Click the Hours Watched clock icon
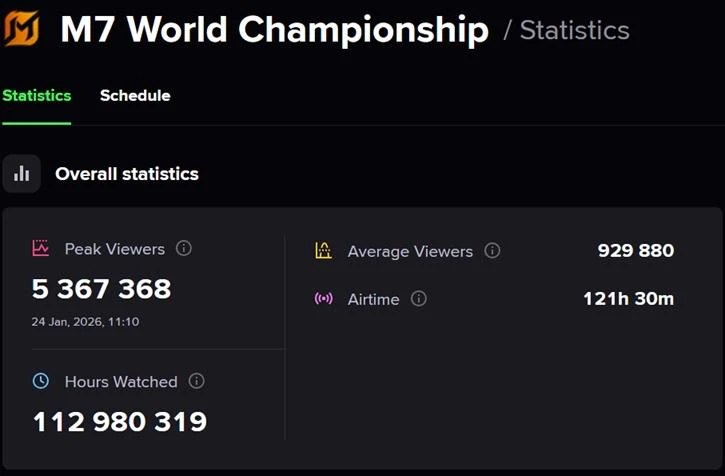 41,381
